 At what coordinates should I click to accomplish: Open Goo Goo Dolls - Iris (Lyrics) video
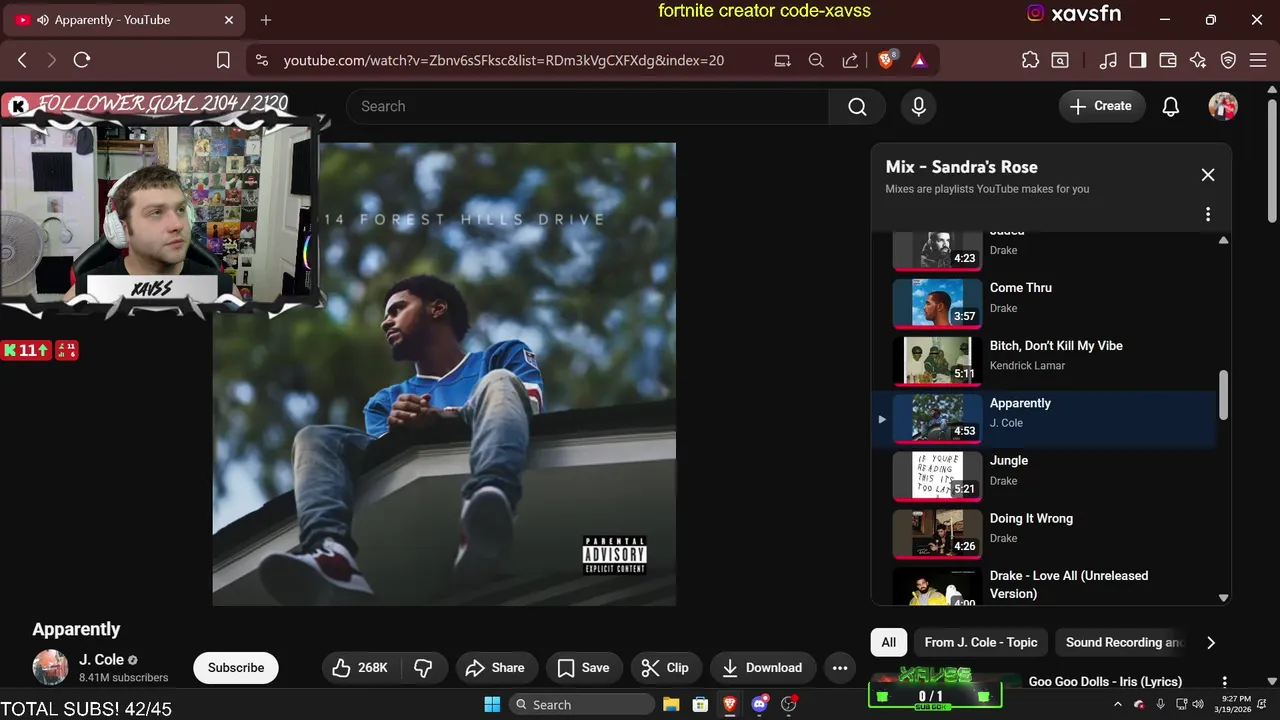click(1105, 682)
